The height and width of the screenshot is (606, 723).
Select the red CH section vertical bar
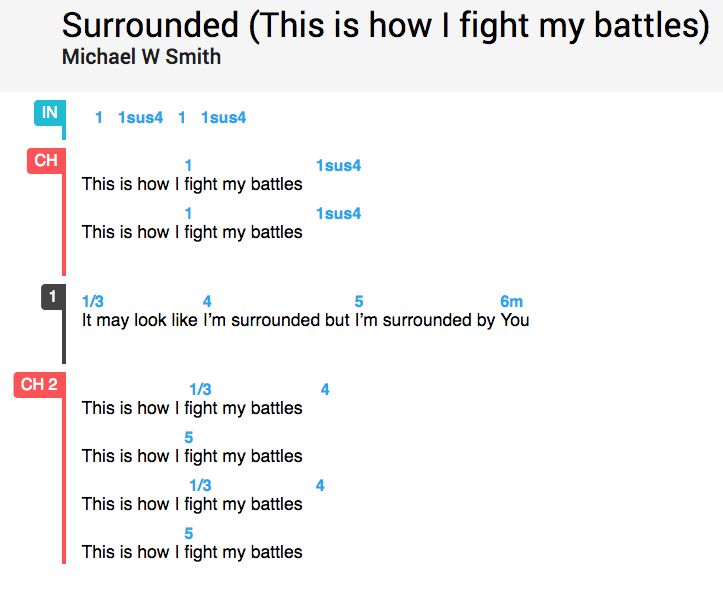click(x=64, y=225)
